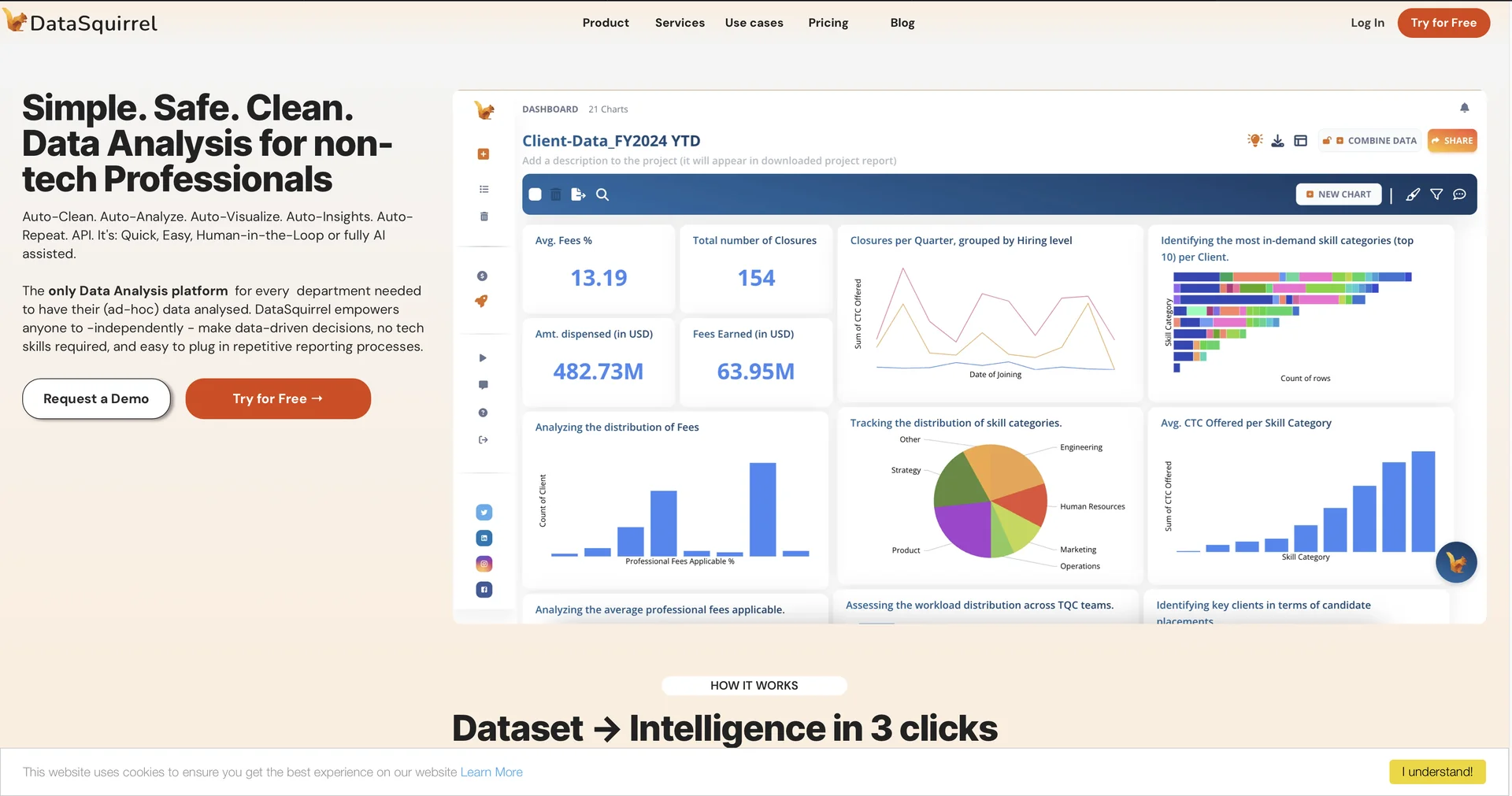The height and width of the screenshot is (796, 1512).
Task: Dismiss the cookie banner with I understand!
Action: point(1437,772)
